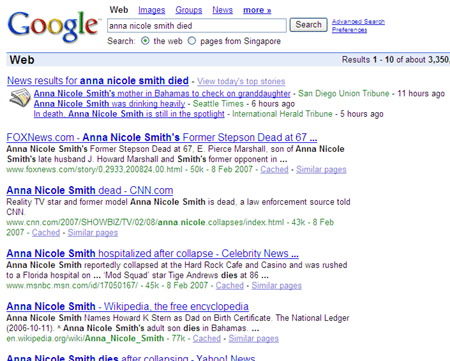The image size is (450, 361).
Task: Open 'In death, Anna Nicole Smith is still in the spotlight'
Action: point(129,114)
